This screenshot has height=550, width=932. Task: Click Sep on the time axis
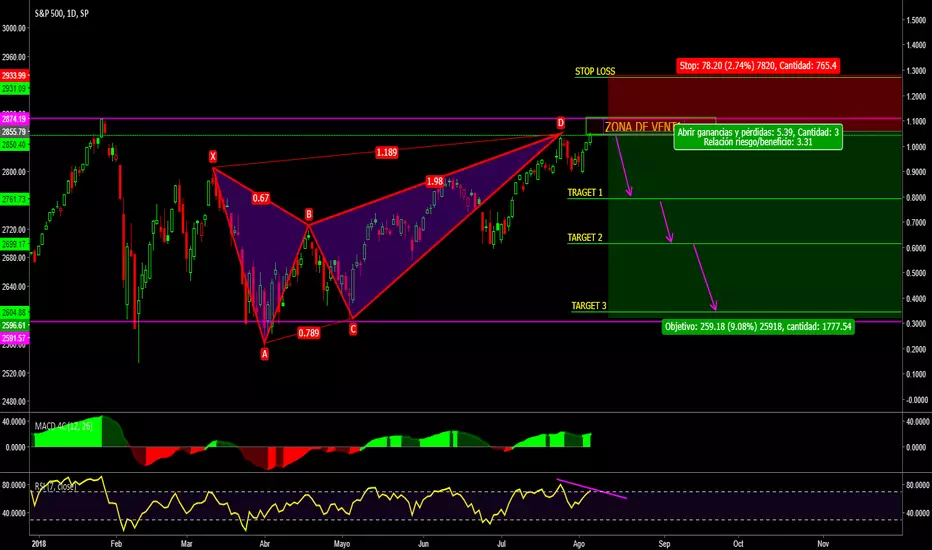(x=664, y=543)
